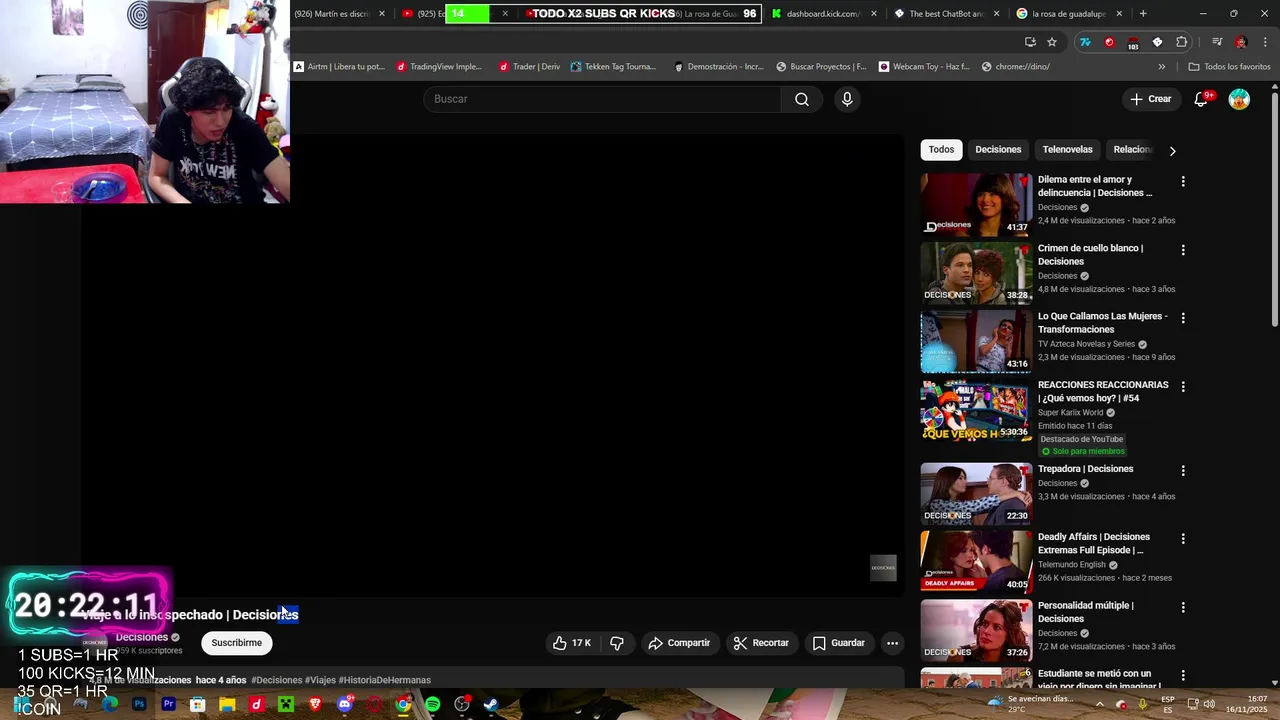This screenshot has width=1280, height=720.
Task: Click Recortar to clip the video
Action: point(761,643)
